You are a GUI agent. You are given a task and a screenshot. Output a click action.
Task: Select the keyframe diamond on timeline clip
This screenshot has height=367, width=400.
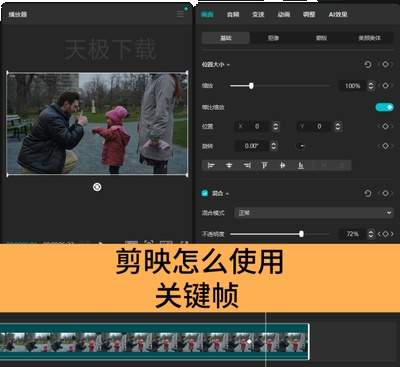click(x=249, y=342)
